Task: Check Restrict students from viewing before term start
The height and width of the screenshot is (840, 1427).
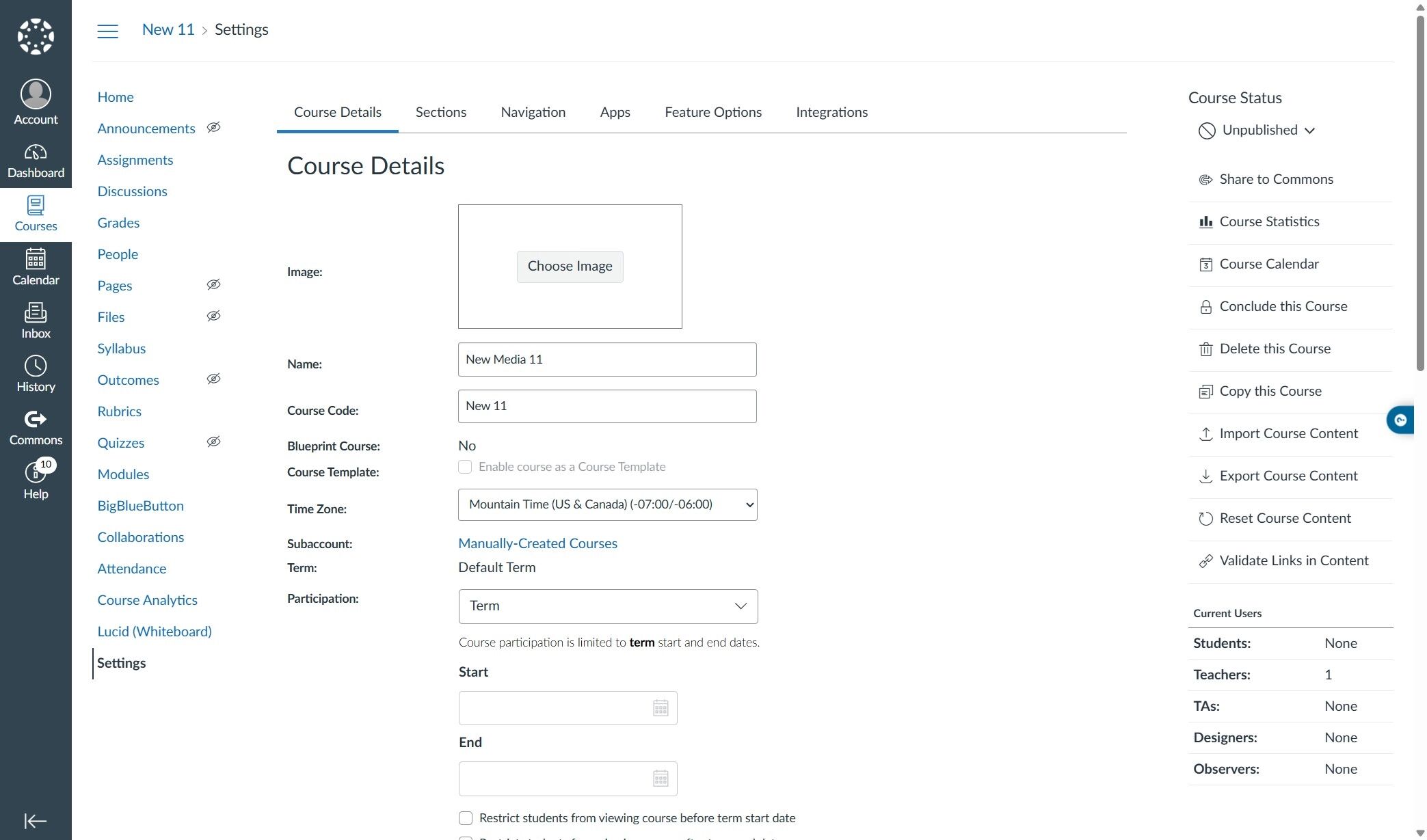Action: click(x=466, y=818)
